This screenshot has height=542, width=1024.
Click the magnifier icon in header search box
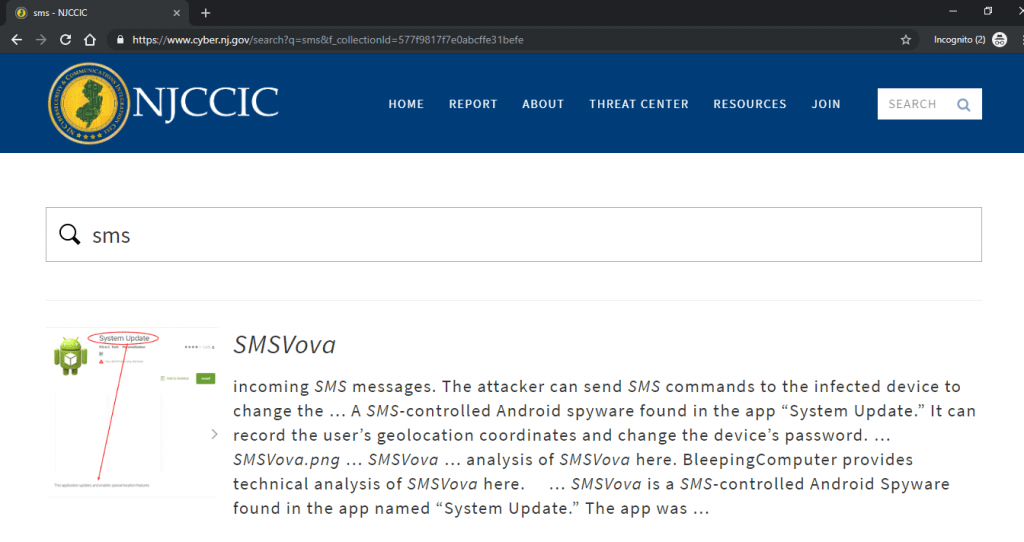click(963, 104)
